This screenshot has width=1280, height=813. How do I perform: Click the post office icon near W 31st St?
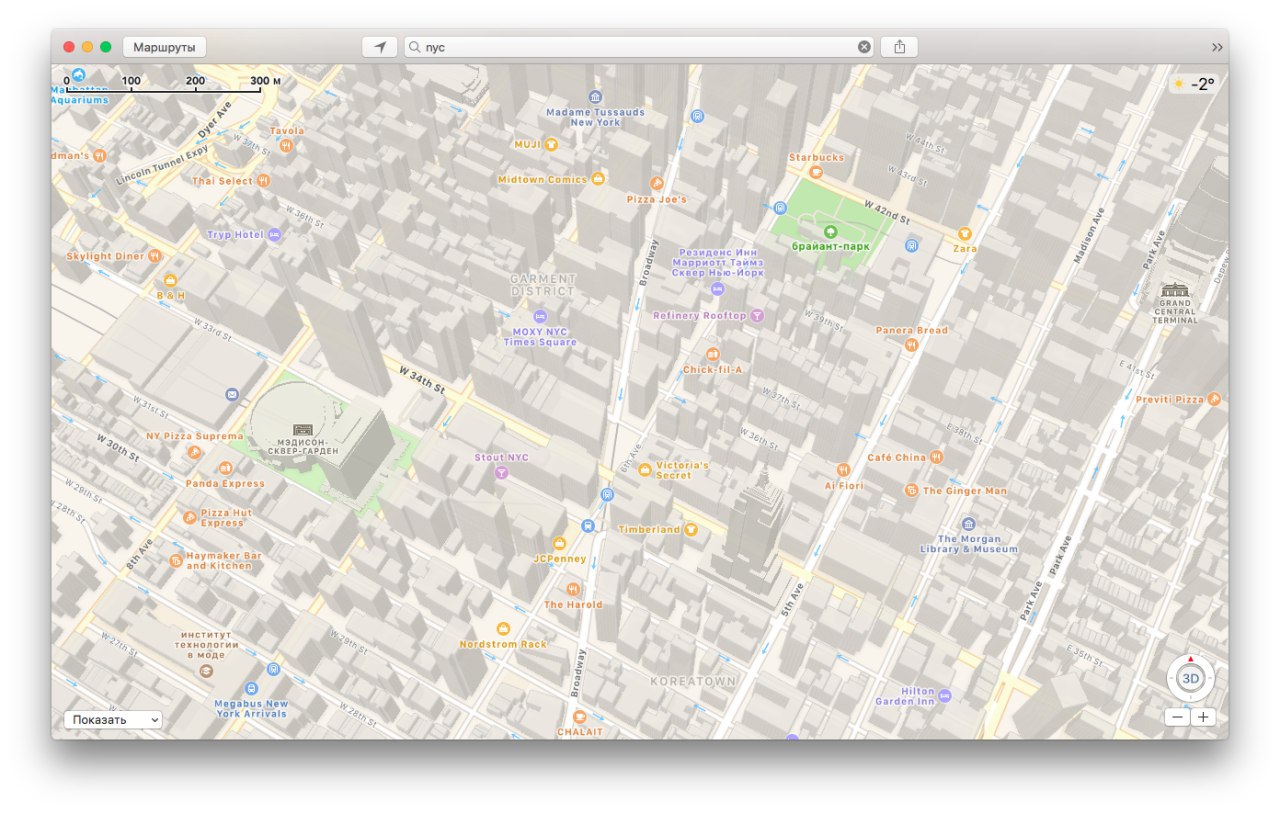[x=232, y=395]
